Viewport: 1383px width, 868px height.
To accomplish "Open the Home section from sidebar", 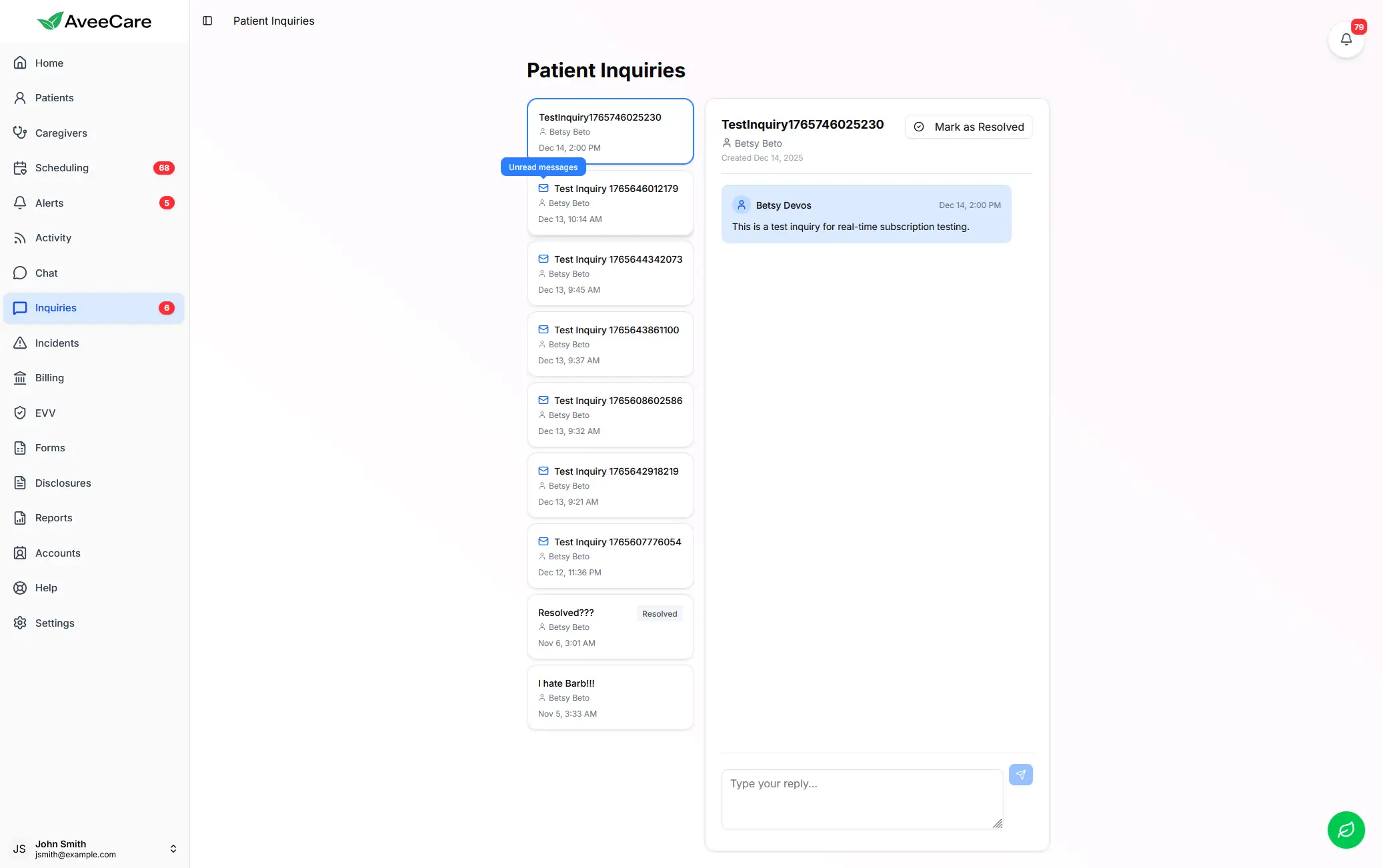I will [21, 63].
